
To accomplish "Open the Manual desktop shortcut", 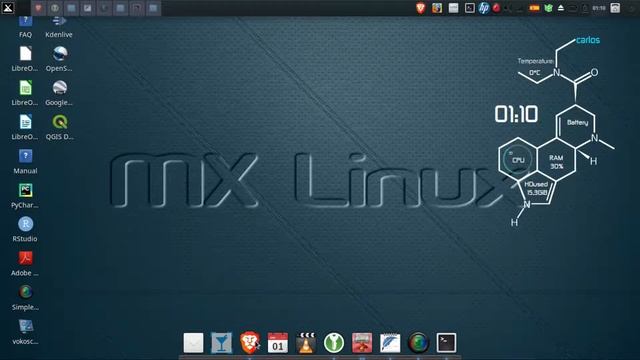I will click(x=25, y=162).
